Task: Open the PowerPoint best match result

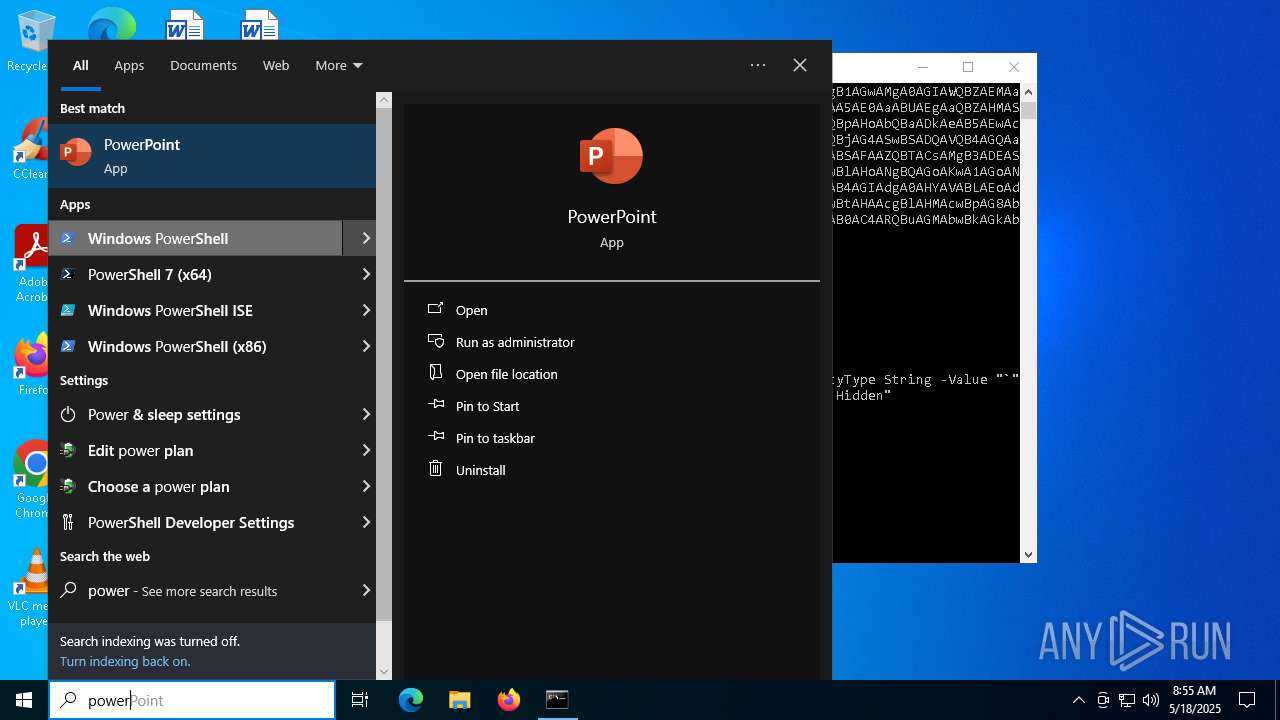Action: 212,155
